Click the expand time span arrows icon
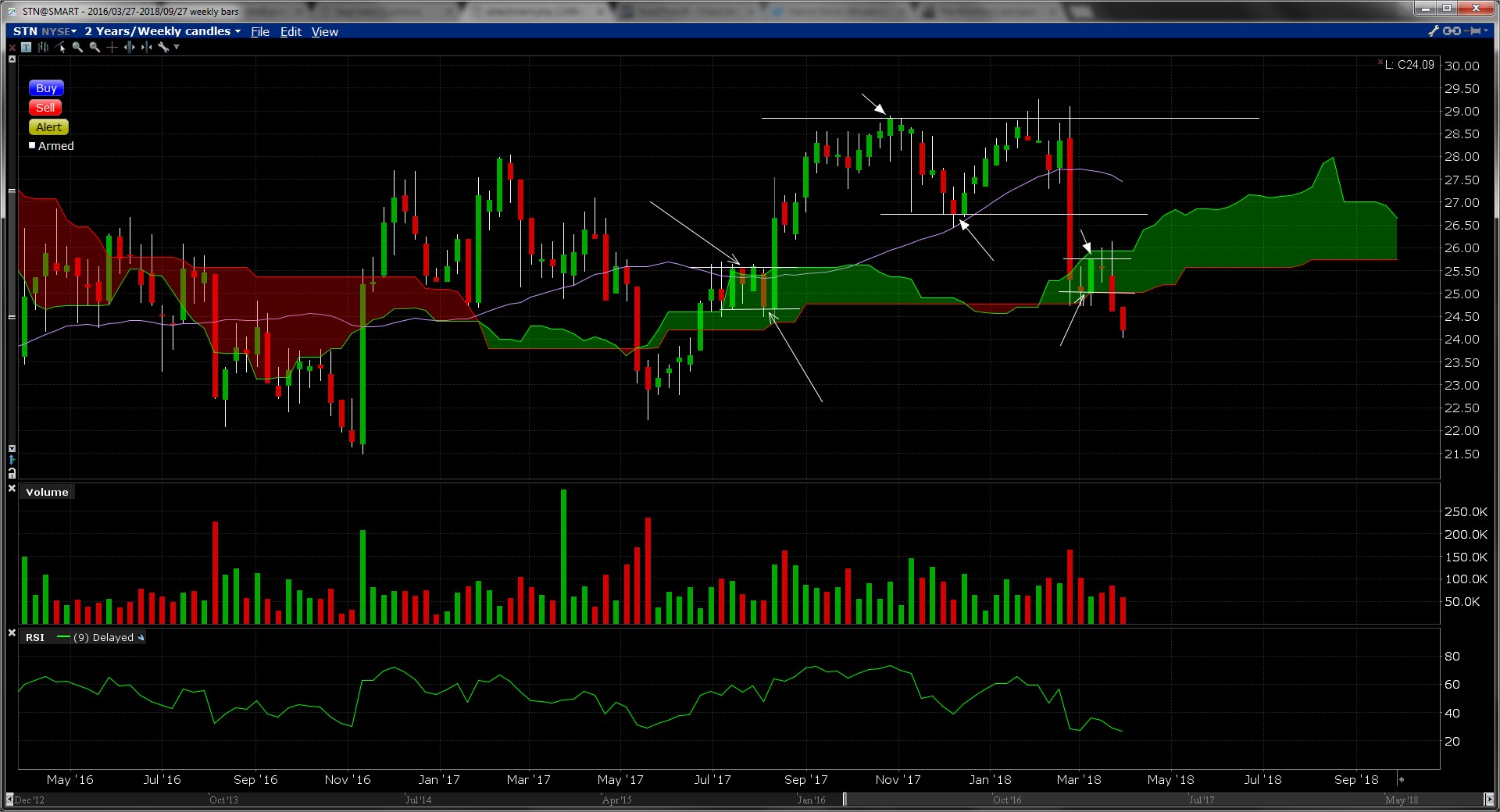 click(129, 48)
